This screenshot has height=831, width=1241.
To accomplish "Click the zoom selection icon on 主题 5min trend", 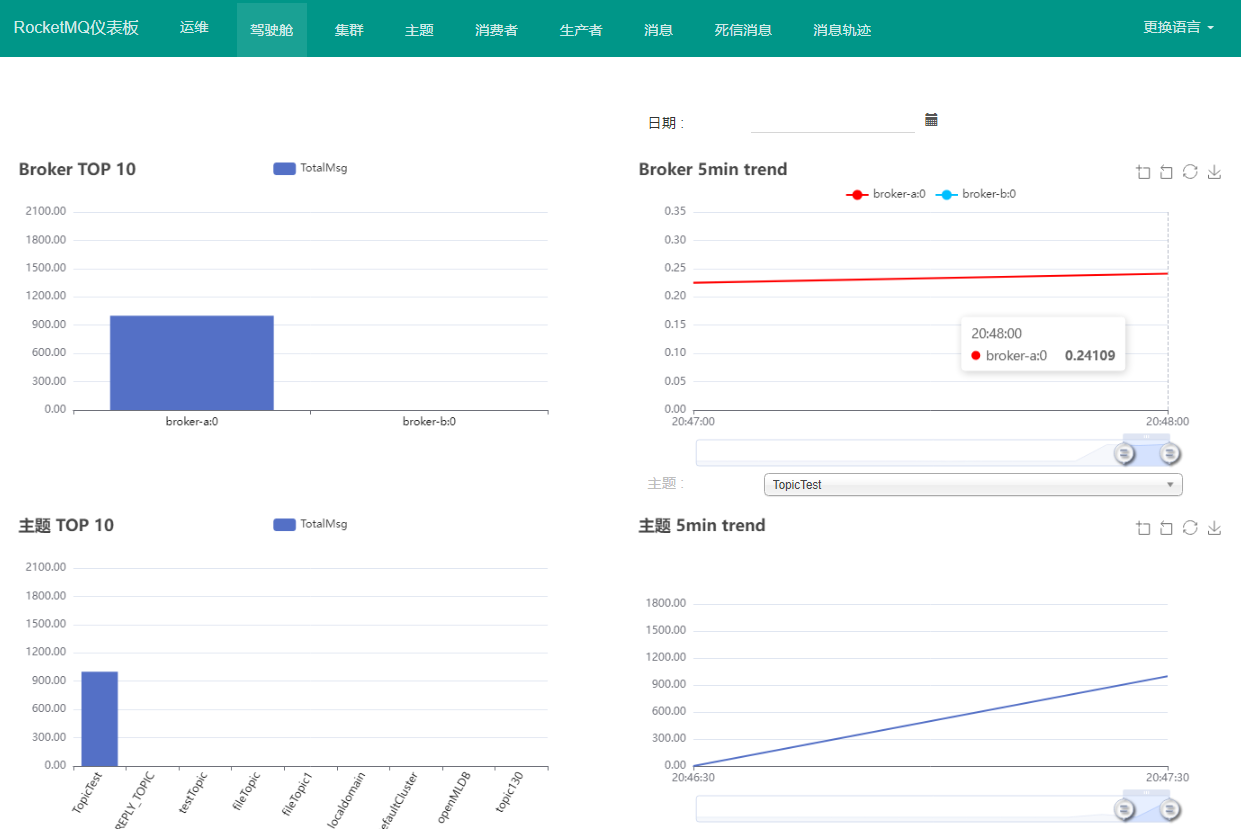I will coord(1143,527).
